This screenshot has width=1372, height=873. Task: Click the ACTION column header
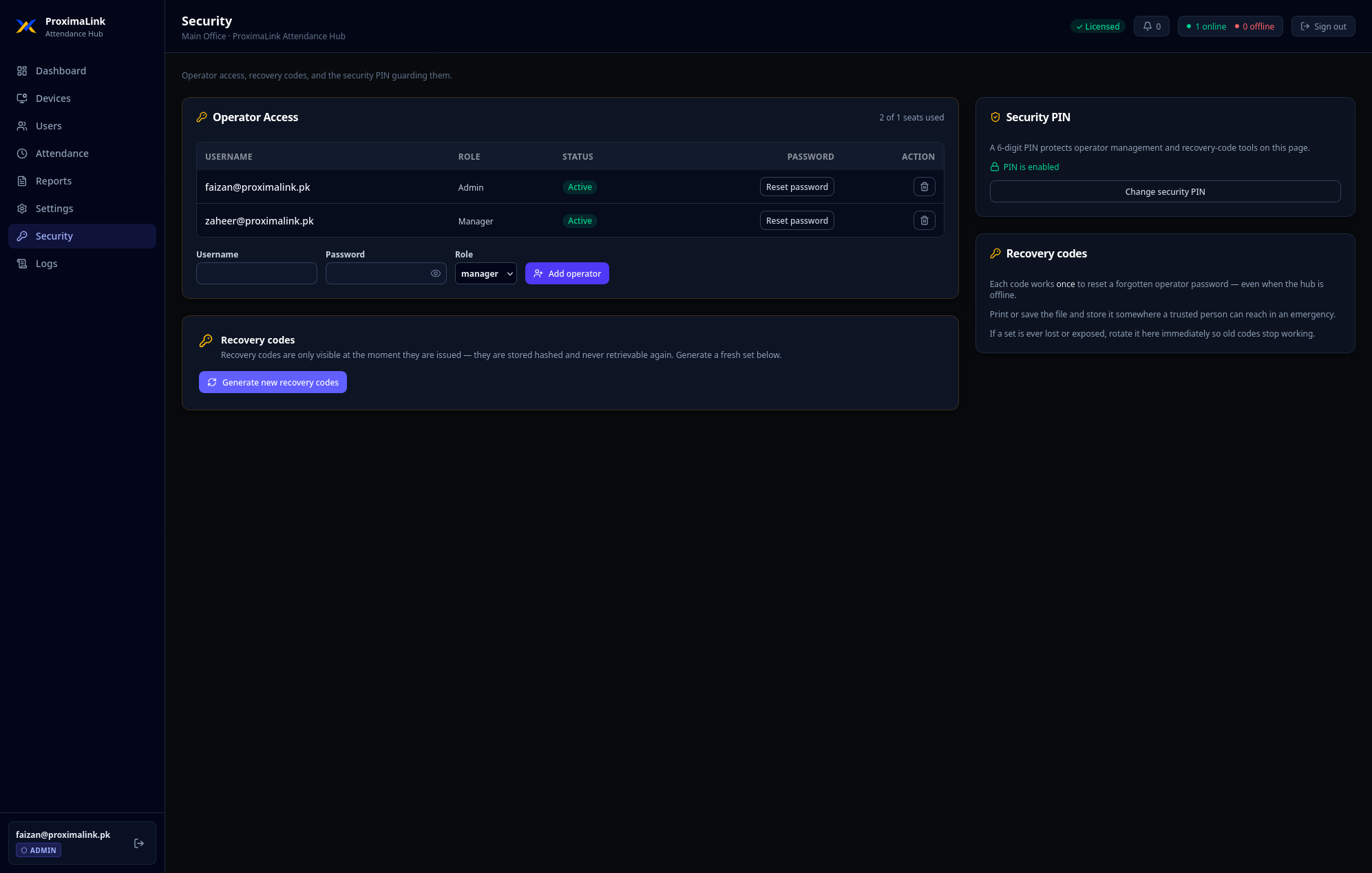[918, 157]
